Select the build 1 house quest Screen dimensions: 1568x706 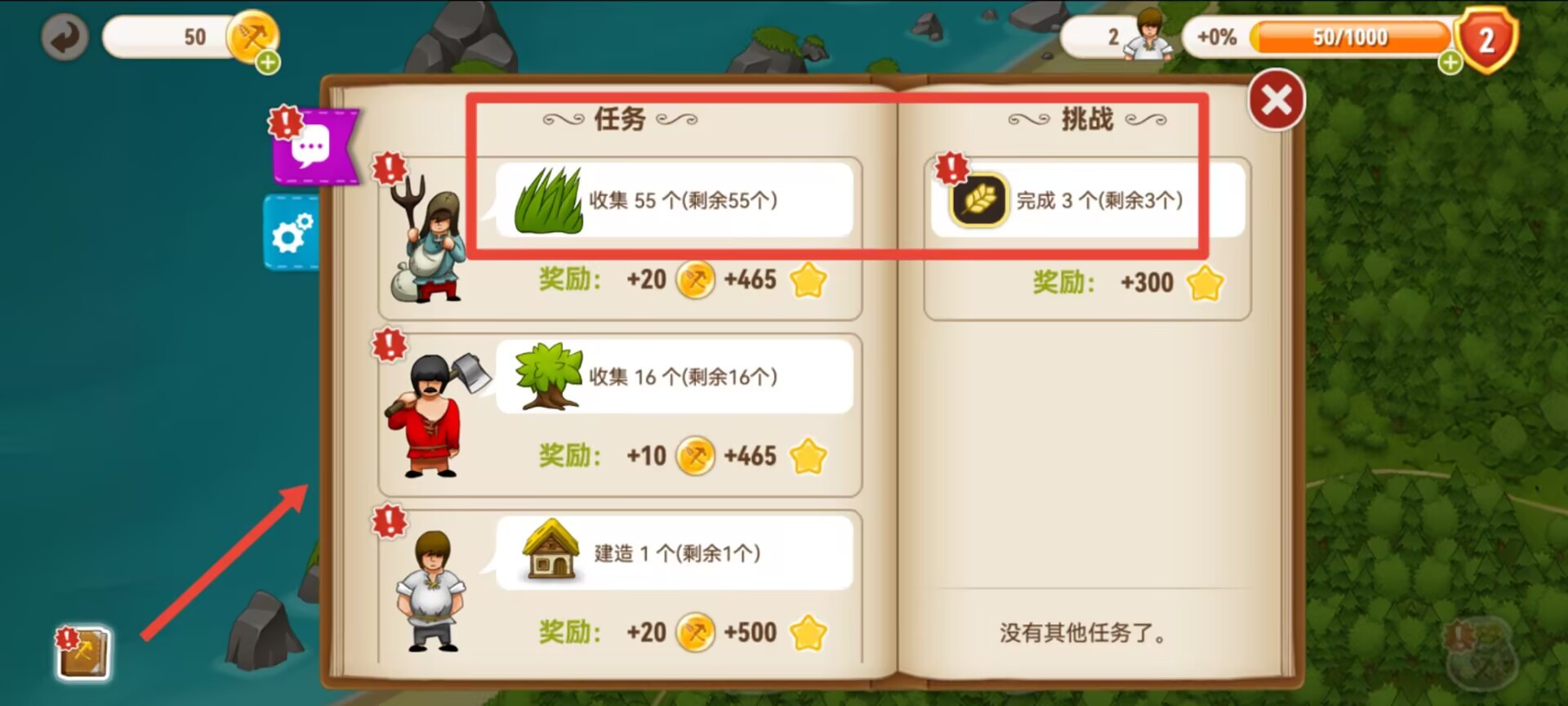[x=675, y=553]
